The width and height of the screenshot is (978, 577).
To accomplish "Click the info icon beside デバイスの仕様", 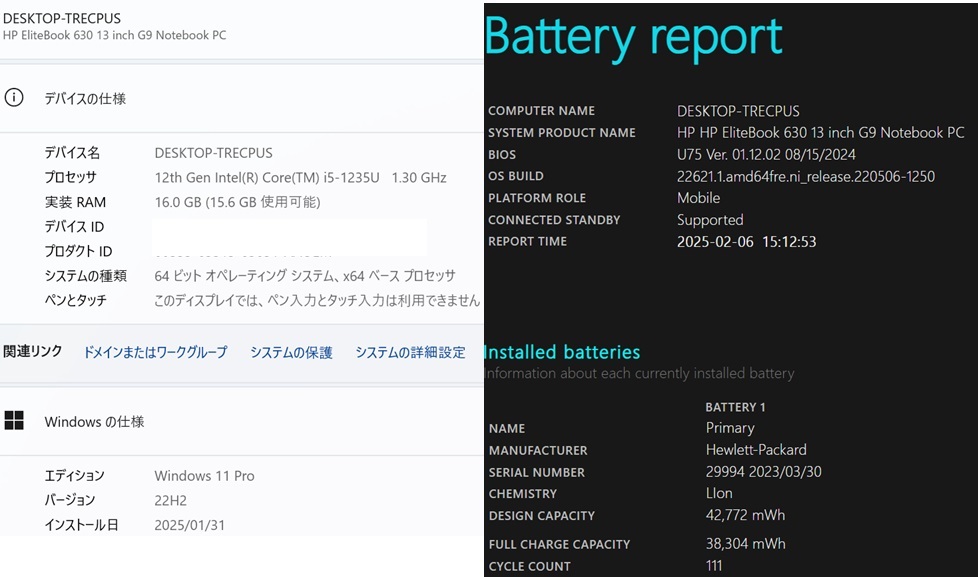I will (x=14, y=98).
